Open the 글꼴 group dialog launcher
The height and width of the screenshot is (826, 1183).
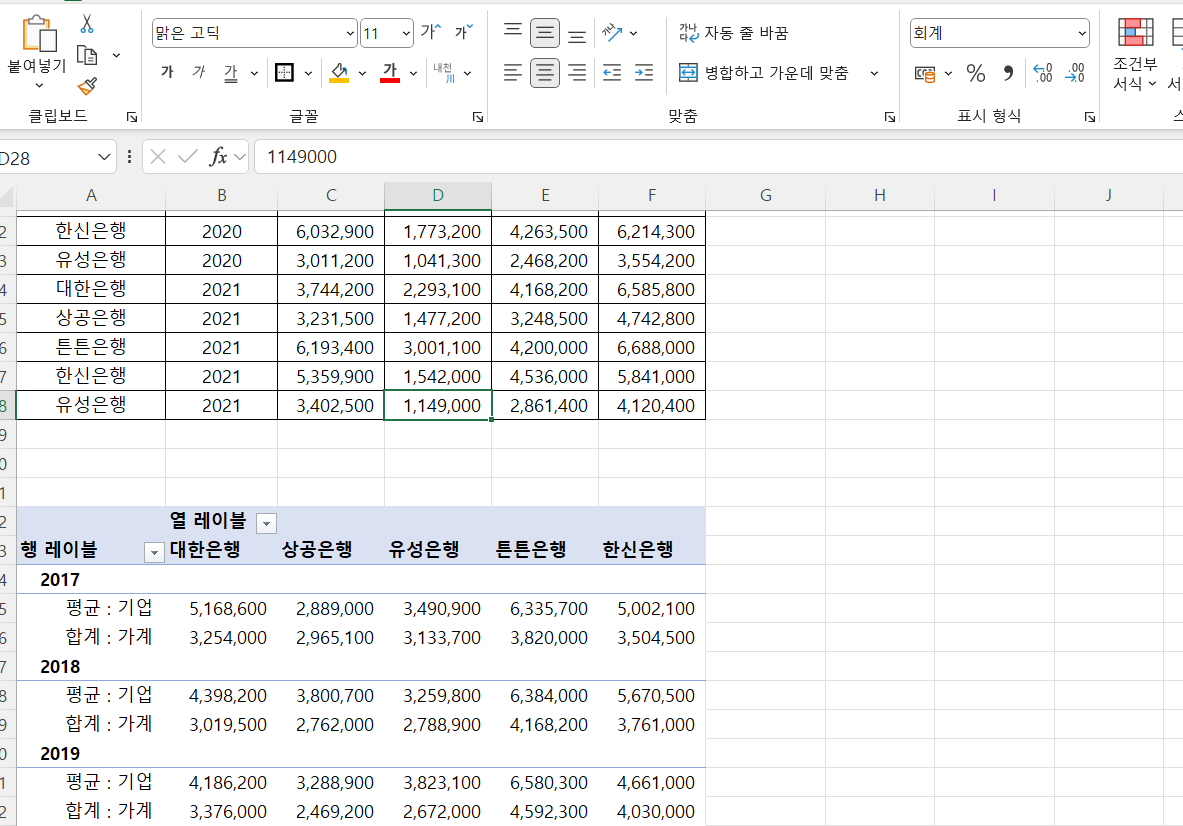(x=477, y=117)
